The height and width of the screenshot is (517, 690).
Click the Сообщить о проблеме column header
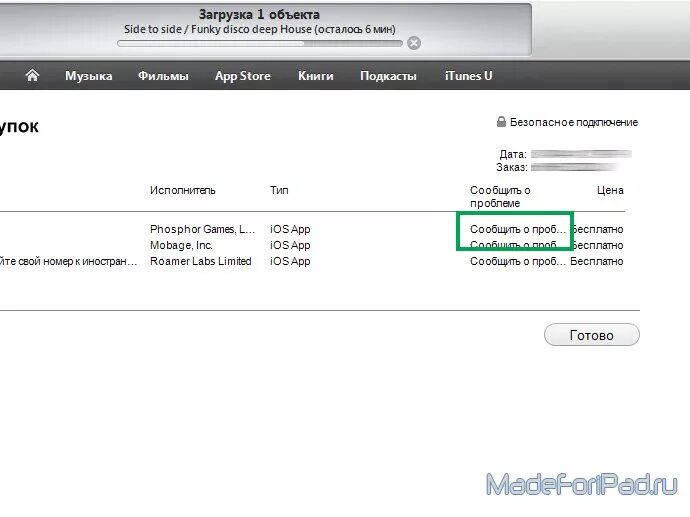500,196
